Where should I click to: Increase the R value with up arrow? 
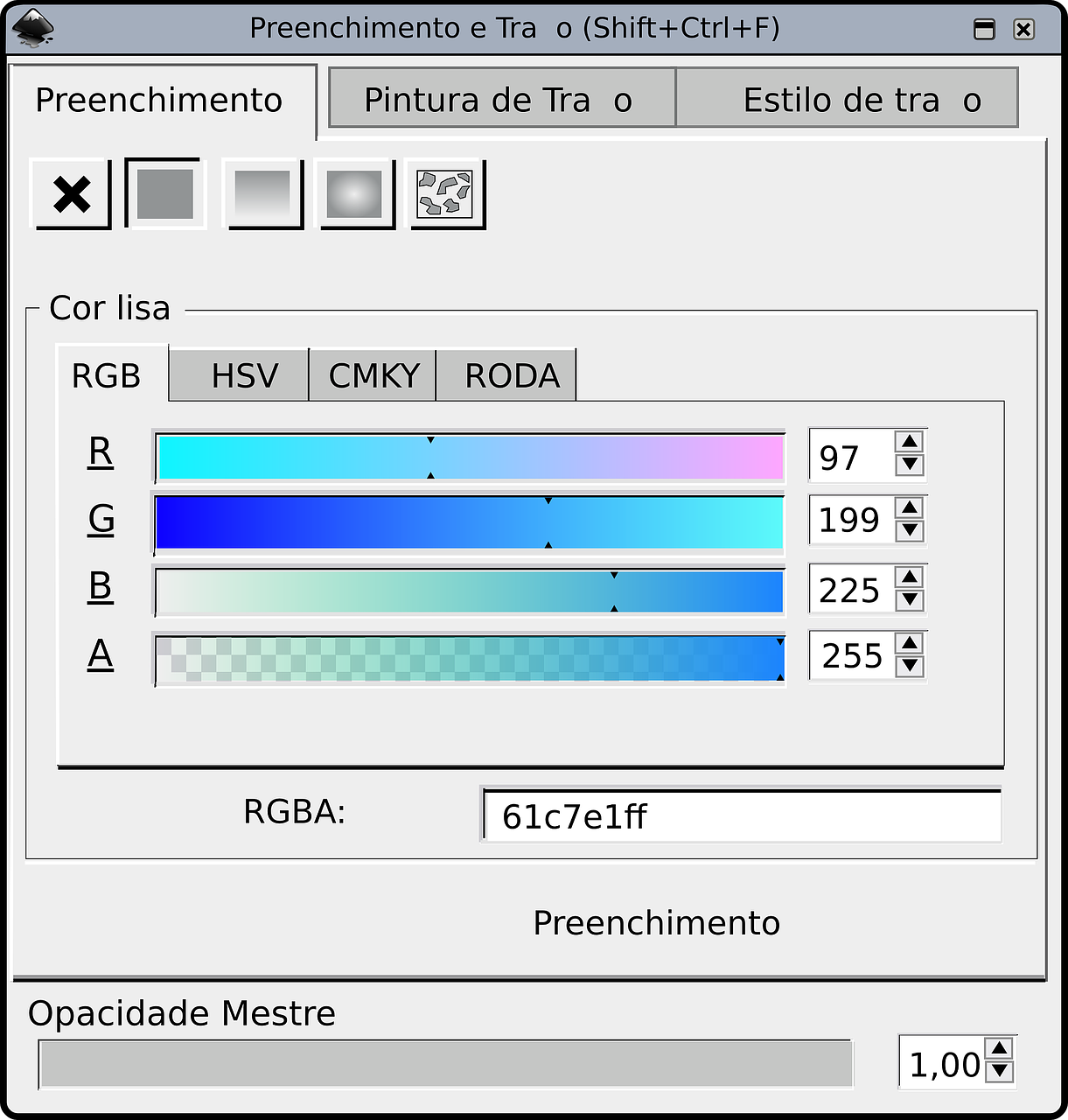pyautogui.click(x=910, y=442)
